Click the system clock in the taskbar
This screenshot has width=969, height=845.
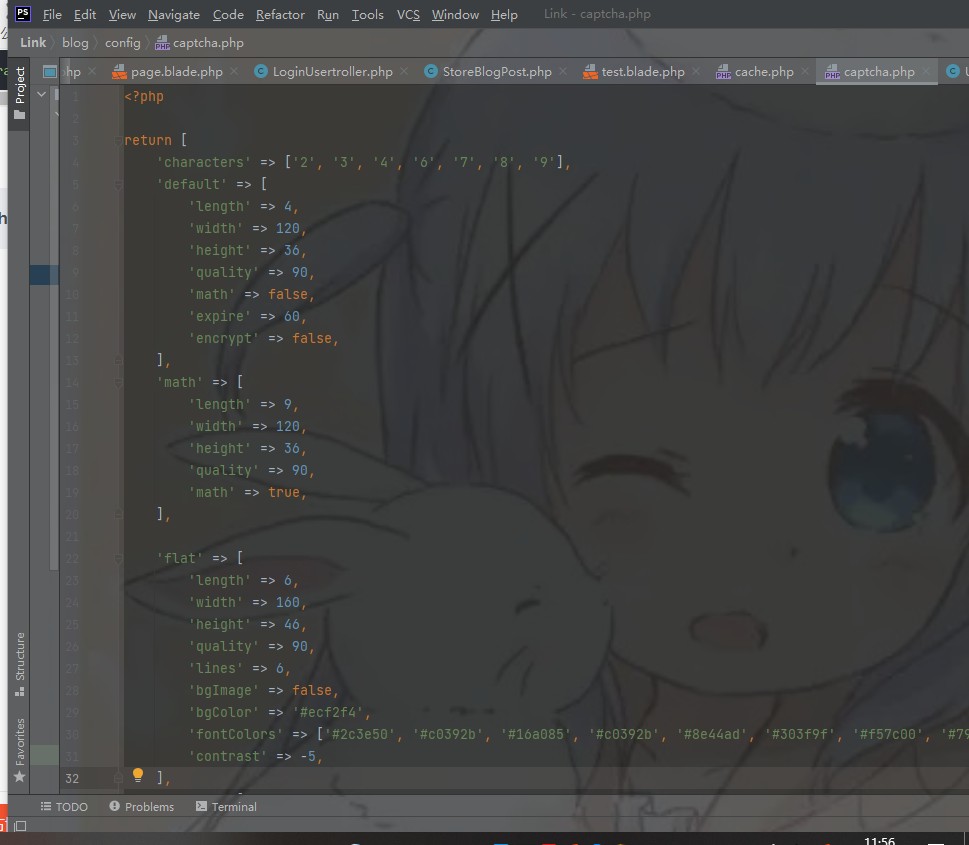click(x=879, y=841)
